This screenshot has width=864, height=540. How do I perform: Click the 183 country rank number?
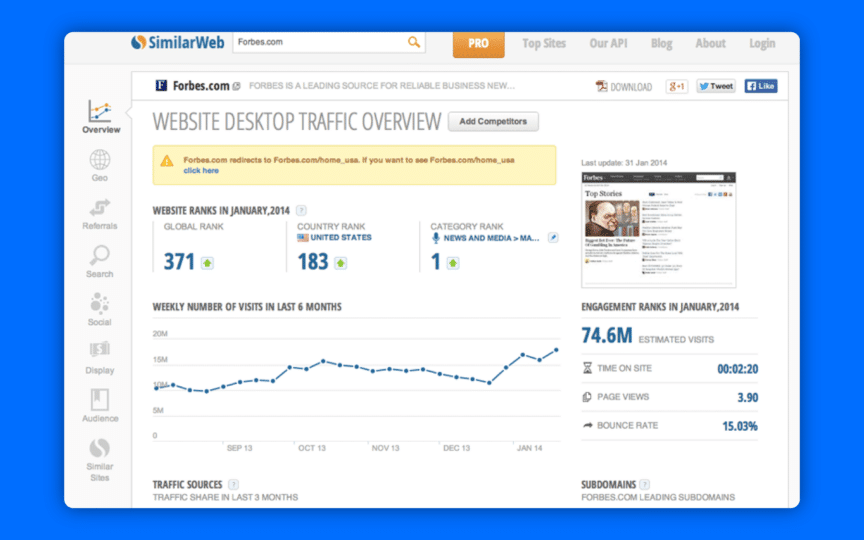coord(313,262)
